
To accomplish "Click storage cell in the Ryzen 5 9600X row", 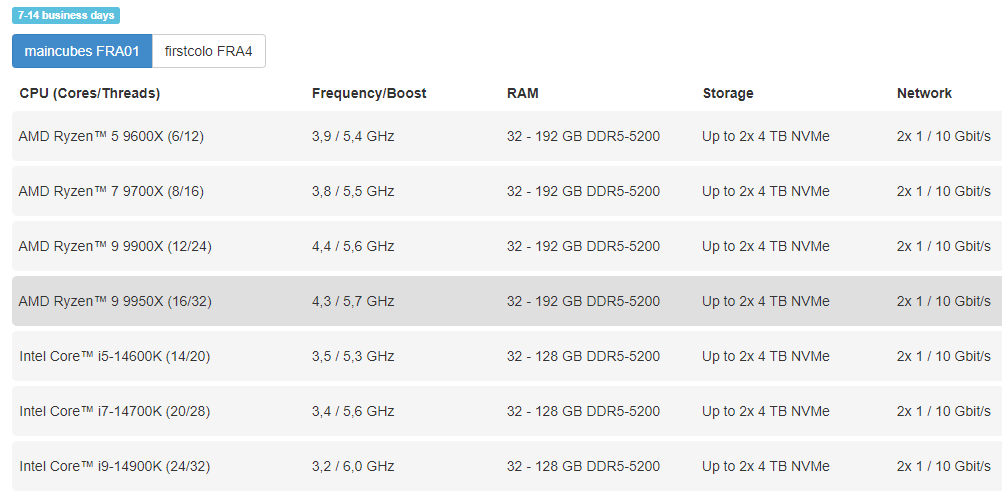I will point(766,136).
